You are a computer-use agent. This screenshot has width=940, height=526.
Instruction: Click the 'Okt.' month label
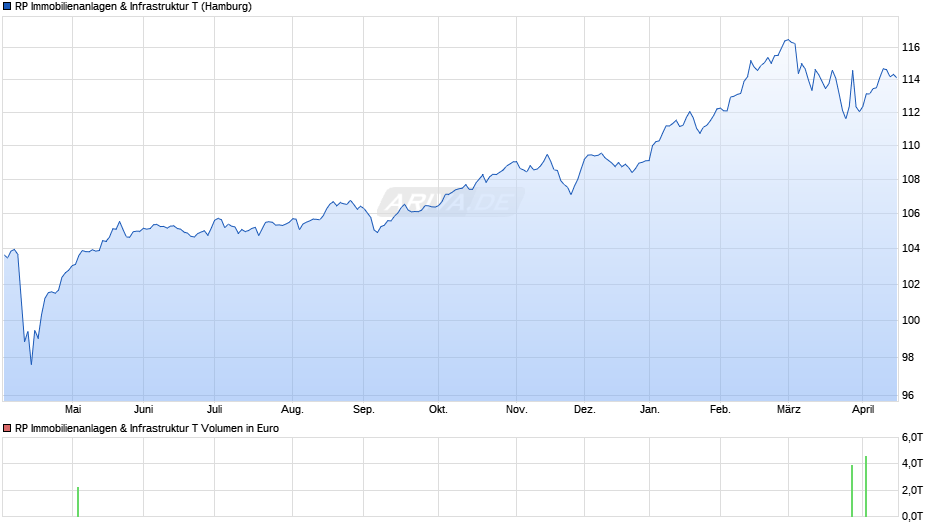[x=438, y=409]
